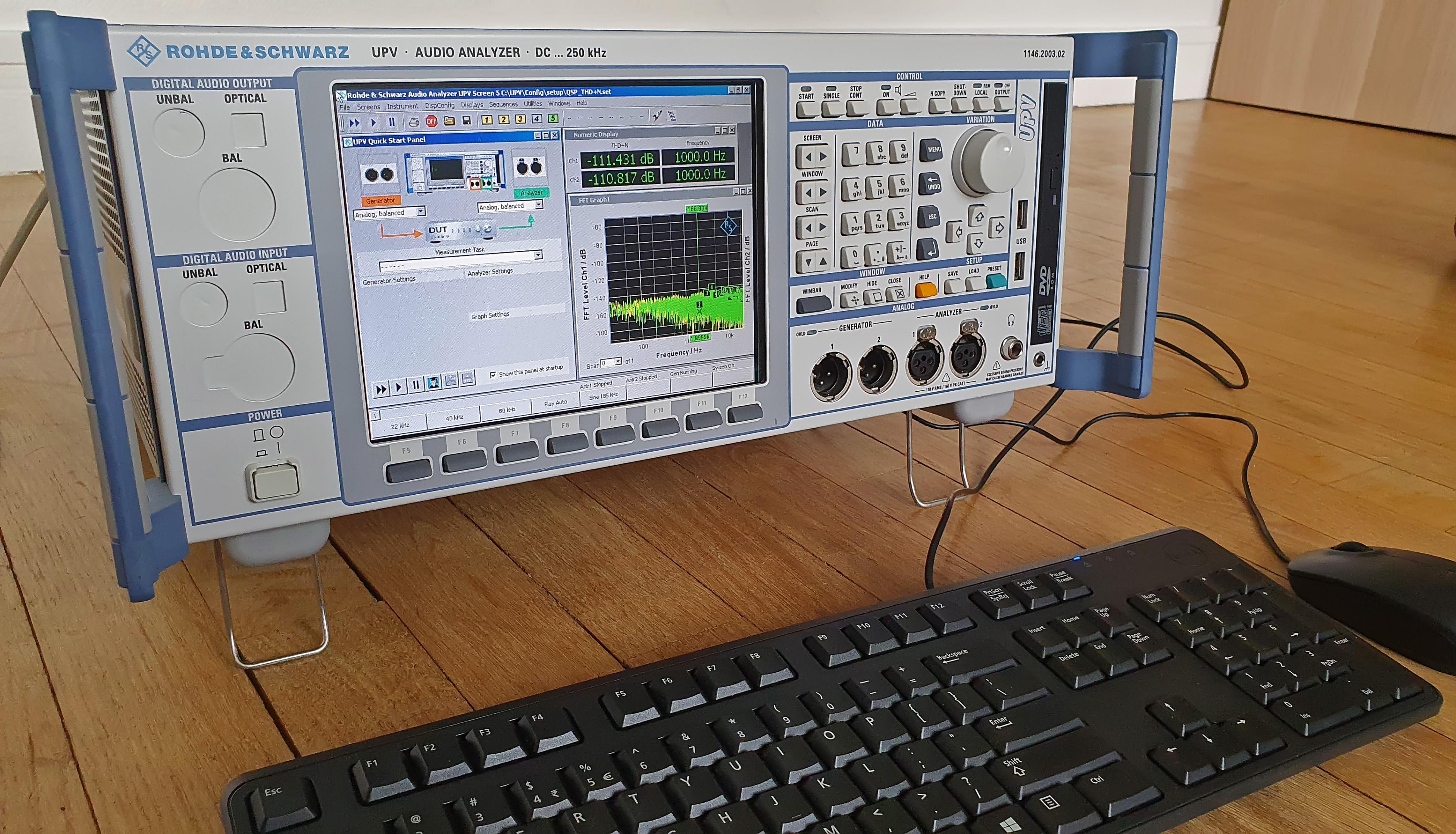
Task: Click graph picture icon beside professor icon
Action: (x=451, y=380)
